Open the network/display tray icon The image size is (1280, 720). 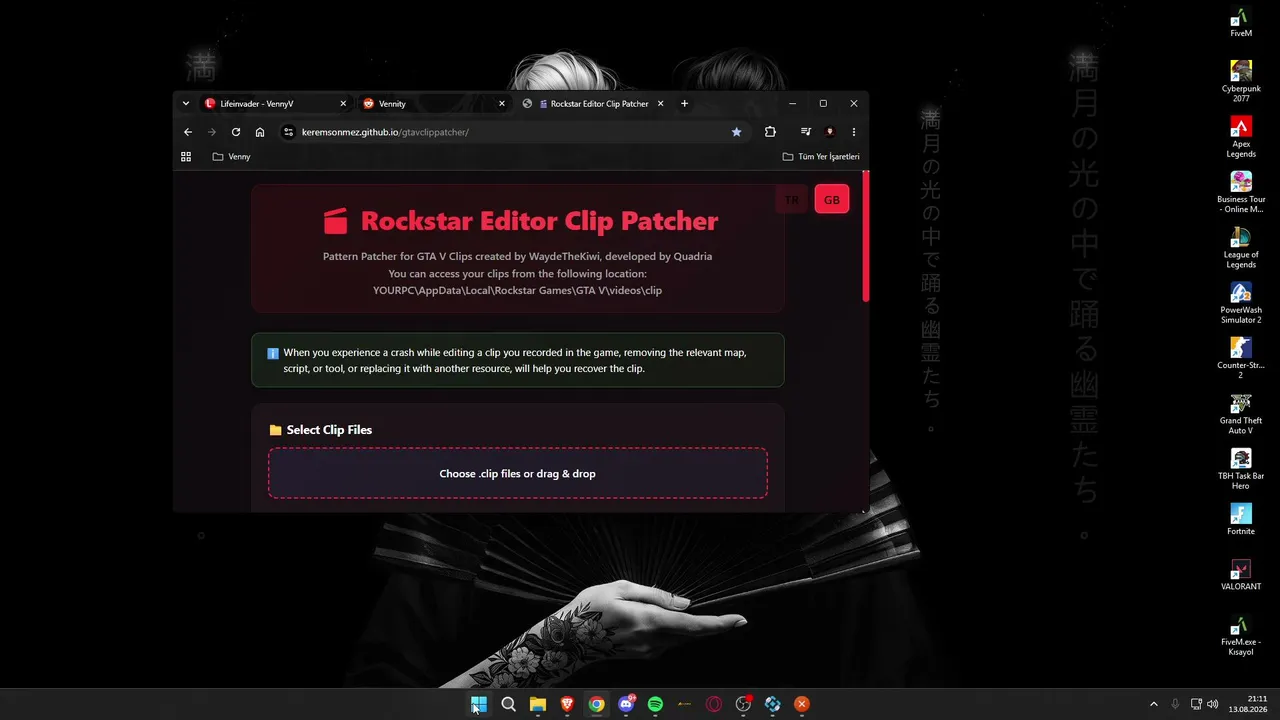pyautogui.click(x=1197, y=704)
